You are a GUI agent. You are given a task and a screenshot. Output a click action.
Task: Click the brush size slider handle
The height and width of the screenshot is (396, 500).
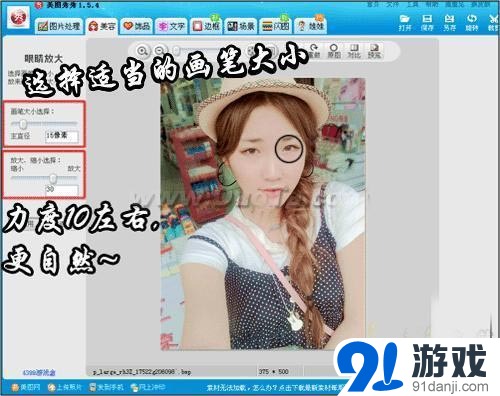click(23, 124)
